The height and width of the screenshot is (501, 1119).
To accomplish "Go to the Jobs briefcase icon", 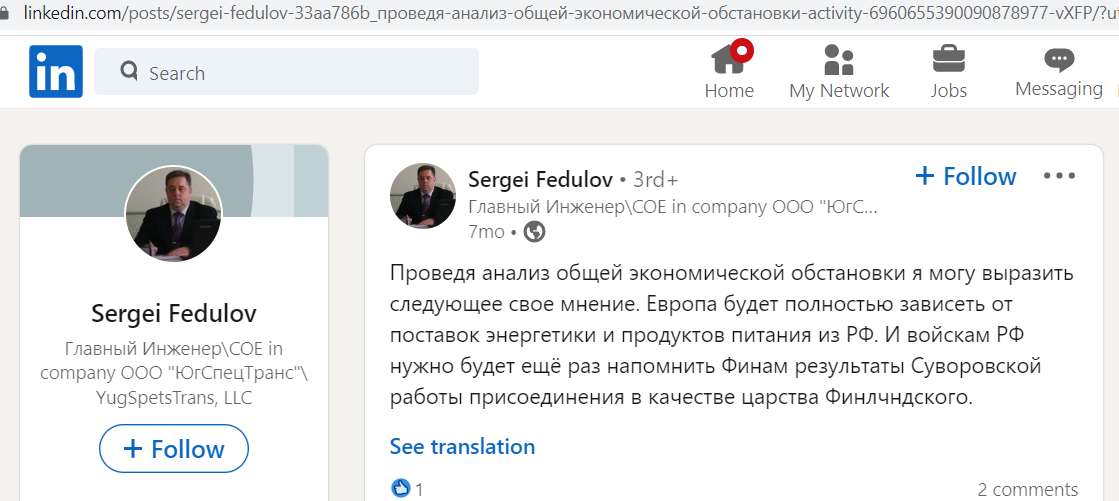I will pyautogui.click(x=948, y=59).
